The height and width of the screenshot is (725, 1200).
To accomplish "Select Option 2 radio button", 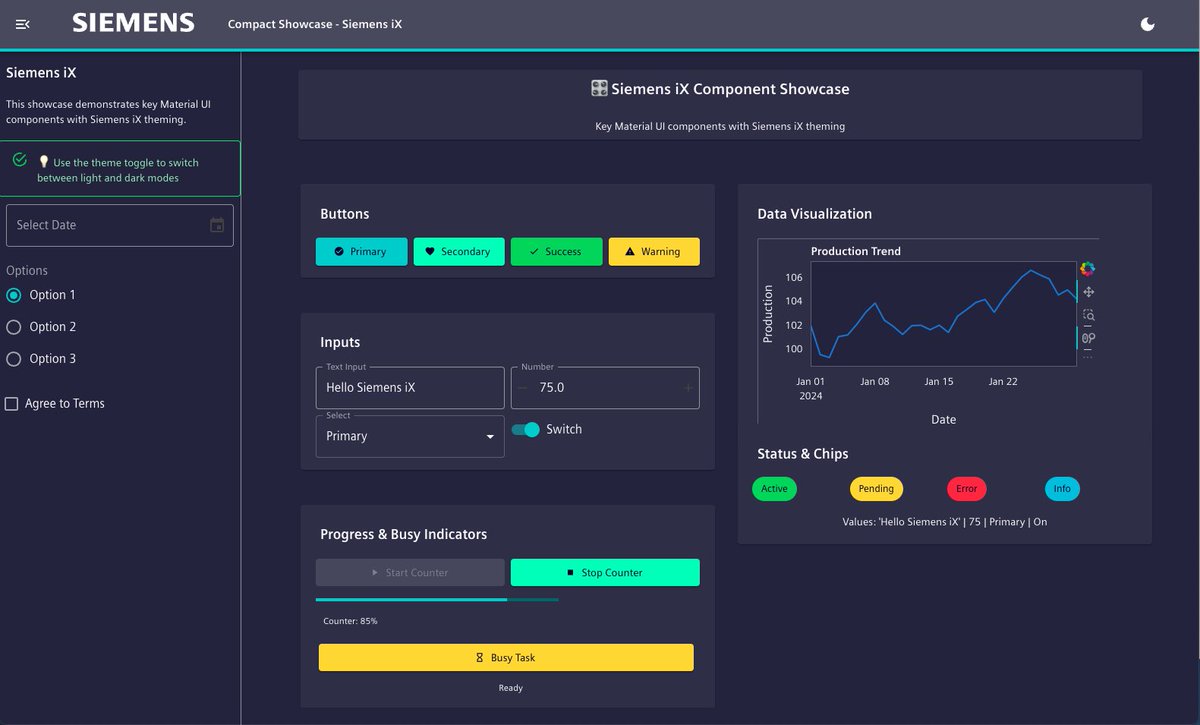I will pyautogui.click(x=14, y=327).
